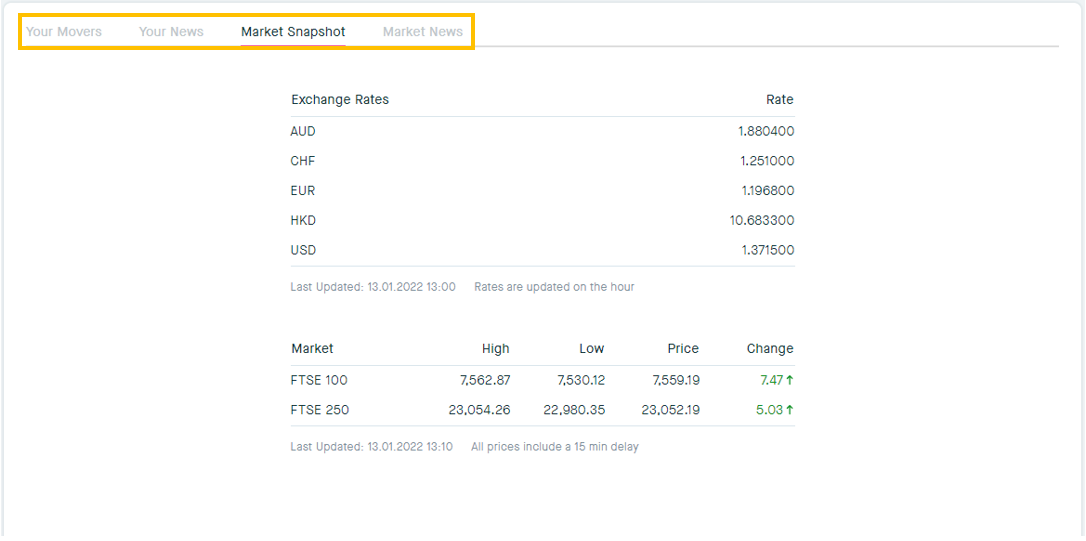Click the Exchange Rates column header

point(340,100)
